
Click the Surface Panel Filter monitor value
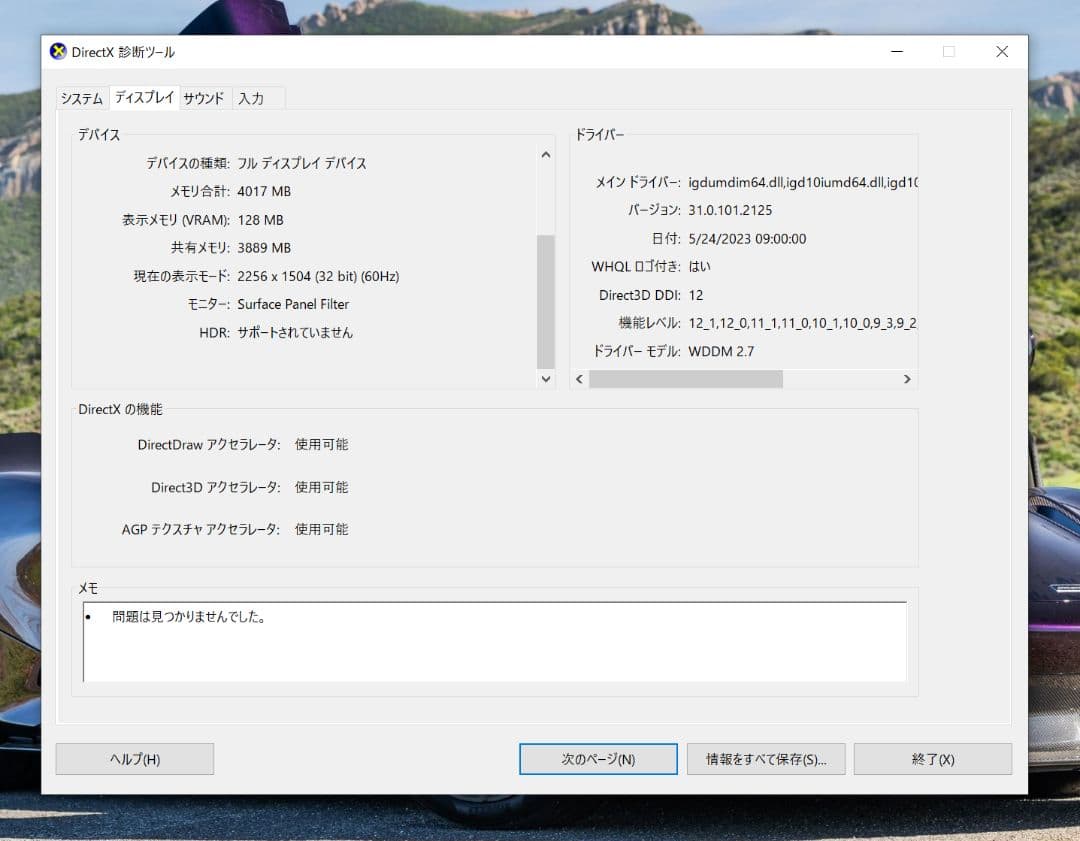tap(293, 304)
